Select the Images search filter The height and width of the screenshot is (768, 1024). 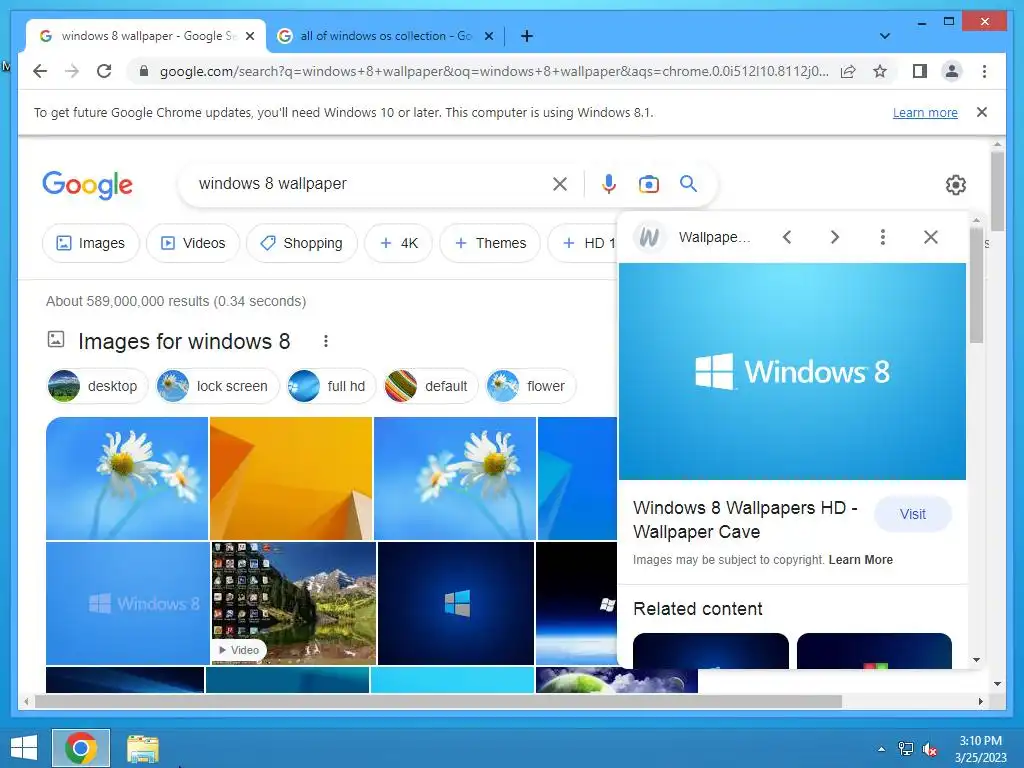pos(91,243)
